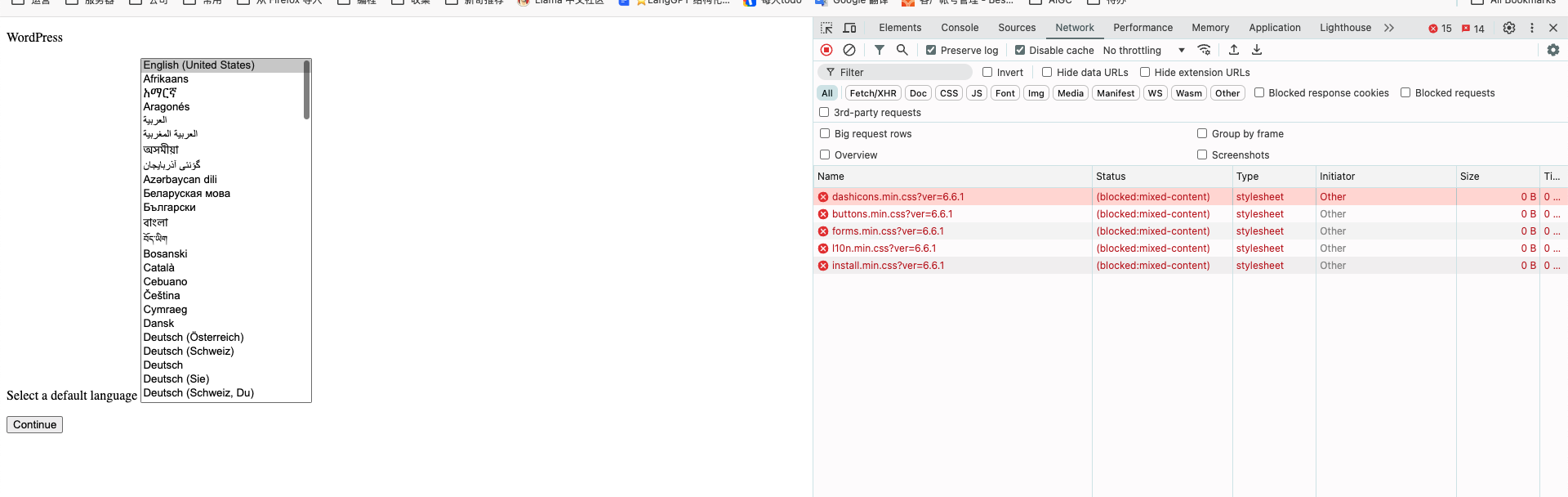Enable Blocked response cookies checkbox
1568x497 pixels.
[x=1259, y=92]
